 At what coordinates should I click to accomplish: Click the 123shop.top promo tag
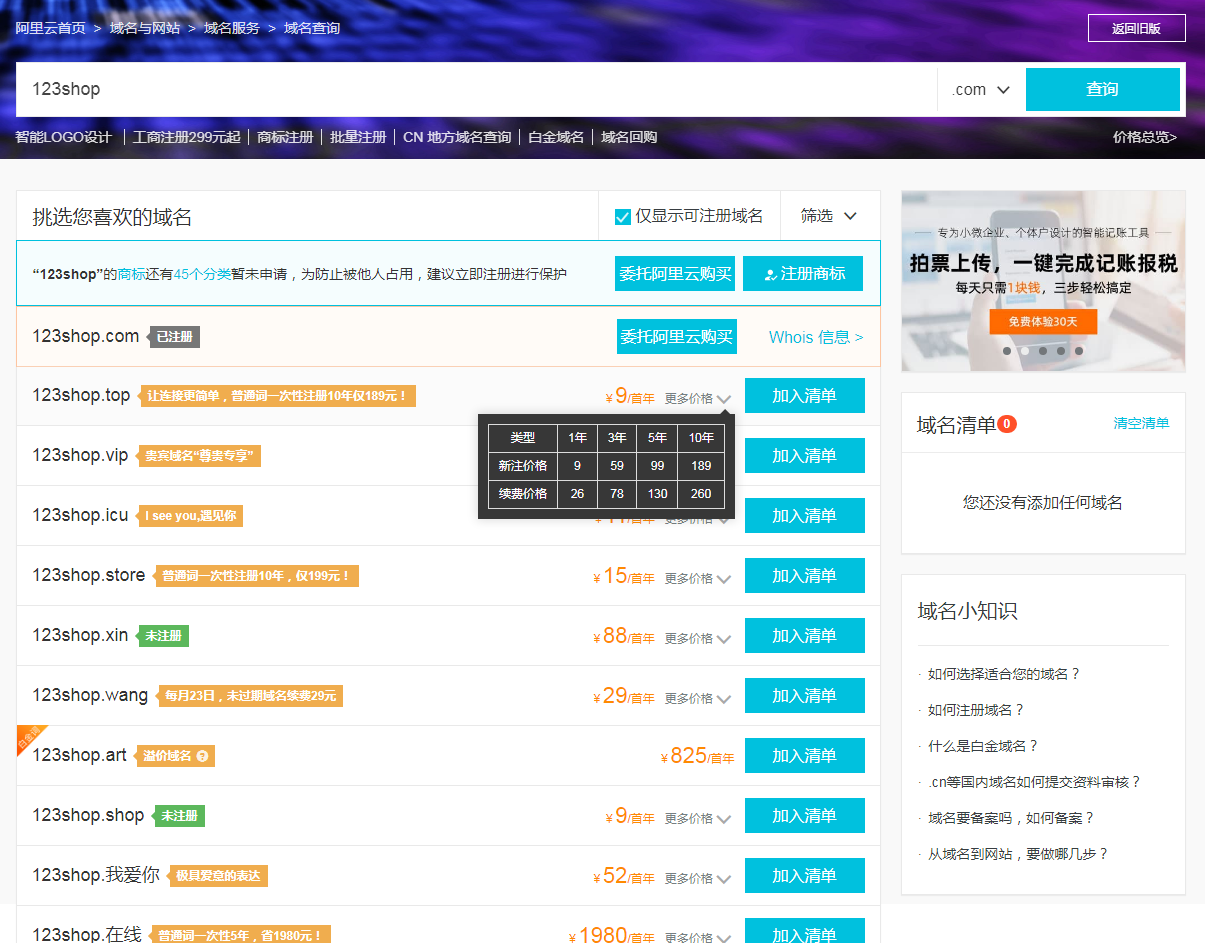tap(278, 396)
